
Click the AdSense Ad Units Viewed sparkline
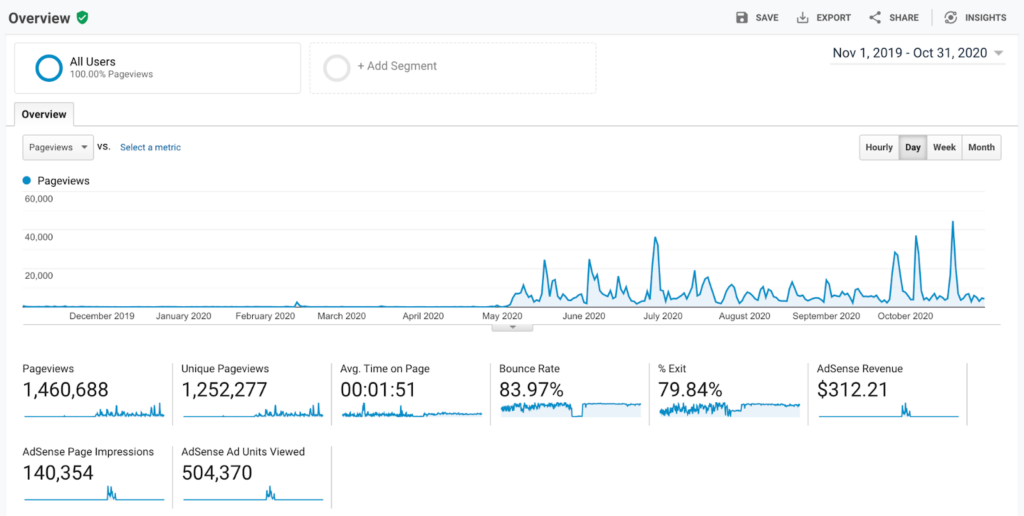tap(253, 493)
